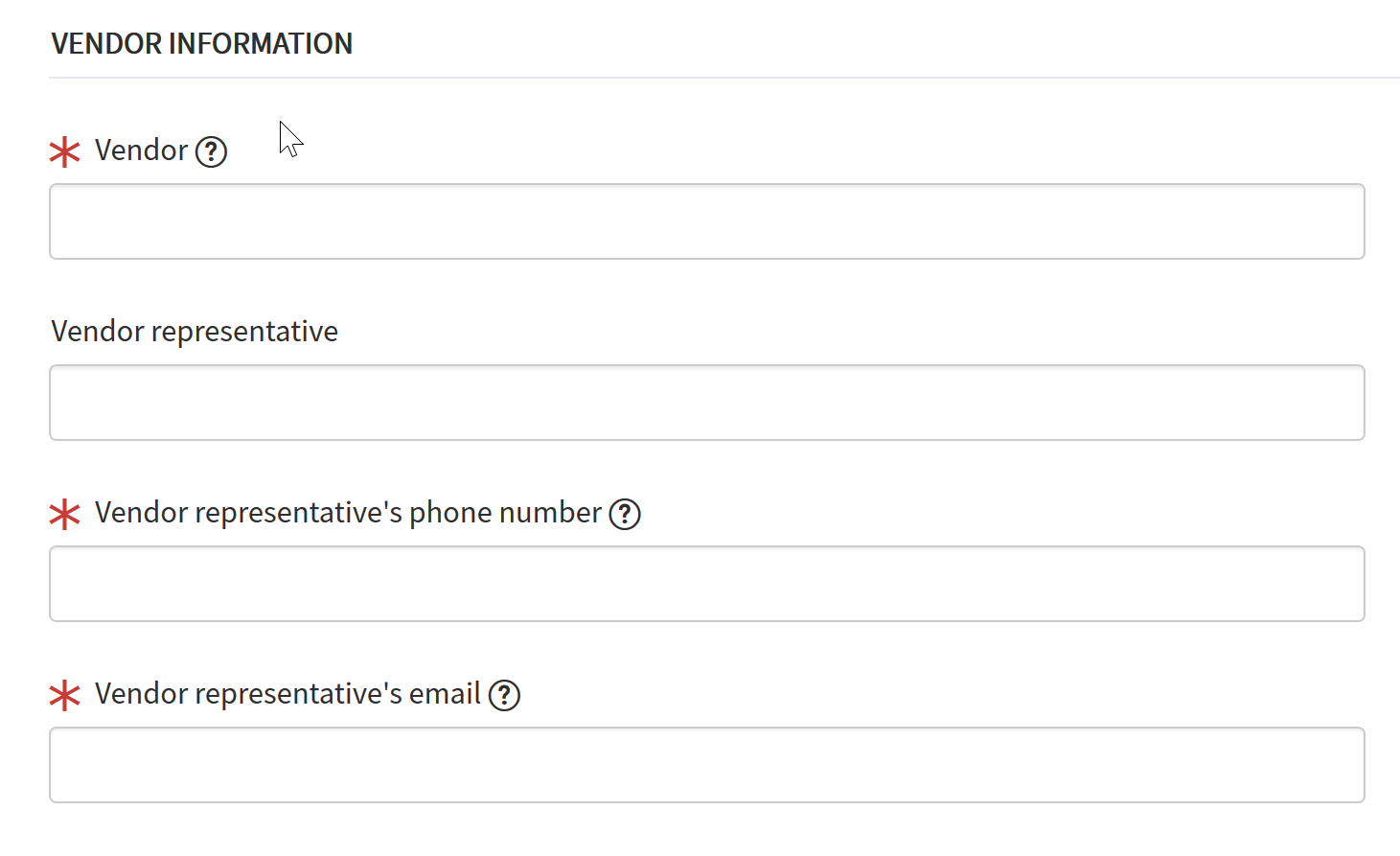Click the 'Vendor representative' label text

[195, 332]
